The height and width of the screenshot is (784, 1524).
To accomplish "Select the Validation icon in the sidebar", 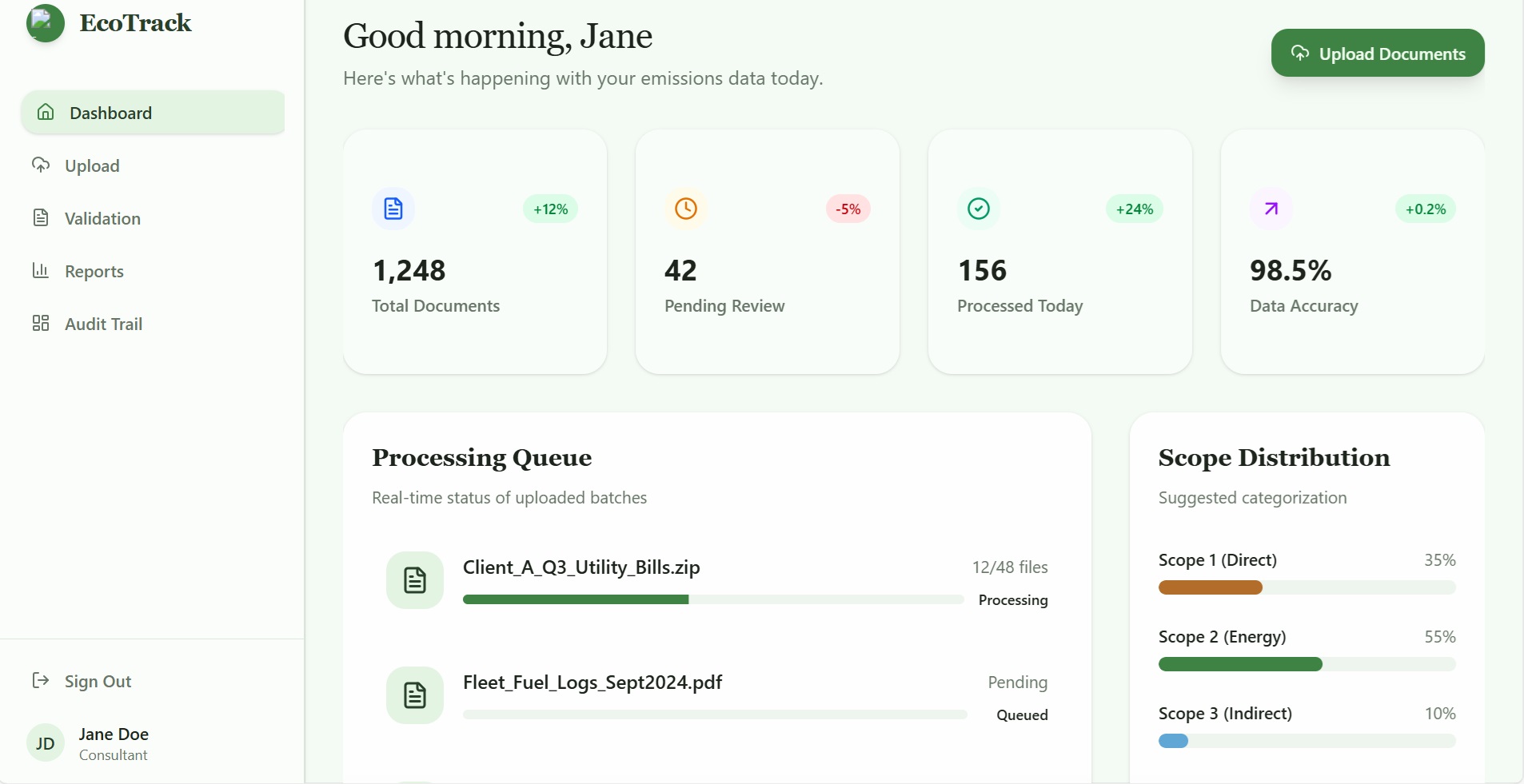I will (42, 217).
